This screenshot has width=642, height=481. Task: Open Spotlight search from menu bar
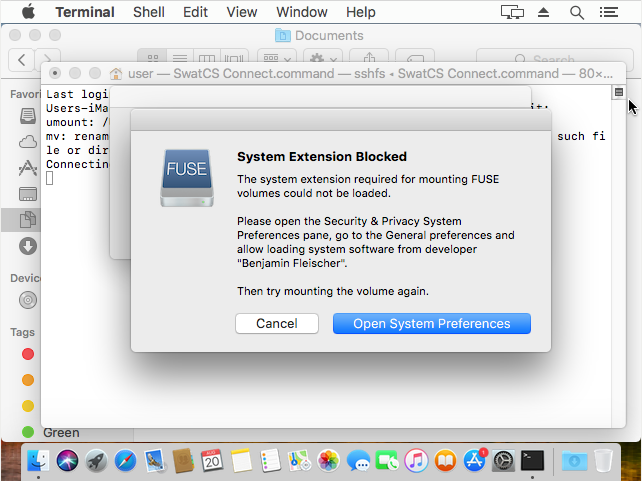pyautogui.click(x=577, y=12)
